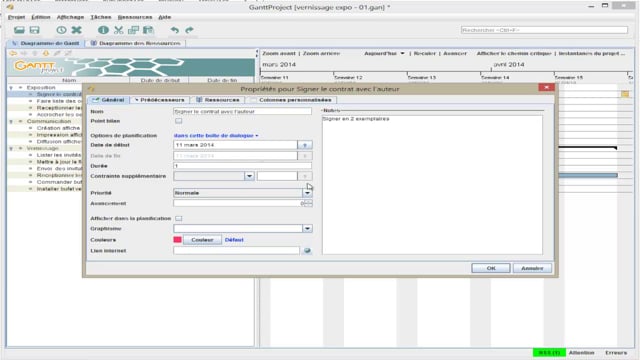Click the Durée input field

coord(242,166)
